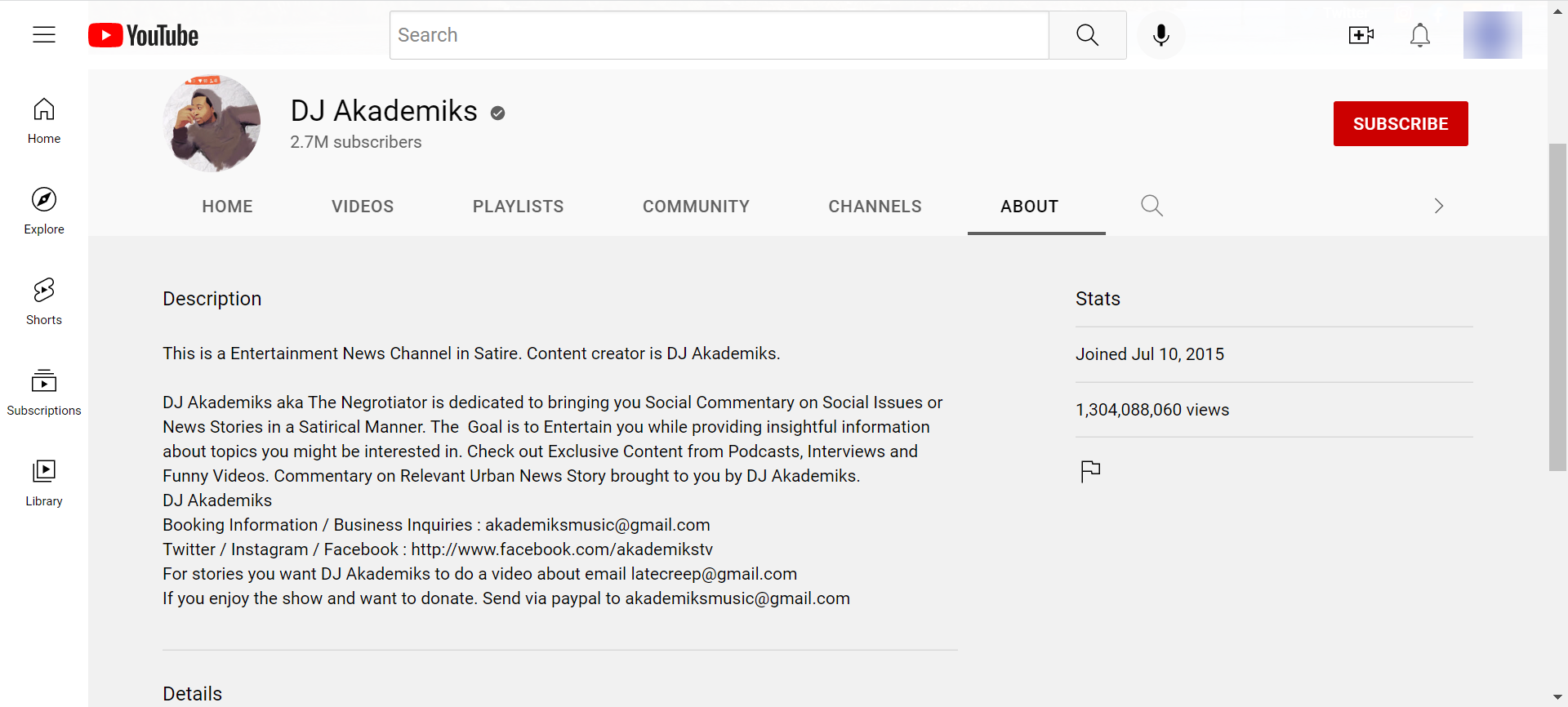Click DJ Akademiks channel avatar
Viewport: 1568px width, 707px height.
pos(212,123)
